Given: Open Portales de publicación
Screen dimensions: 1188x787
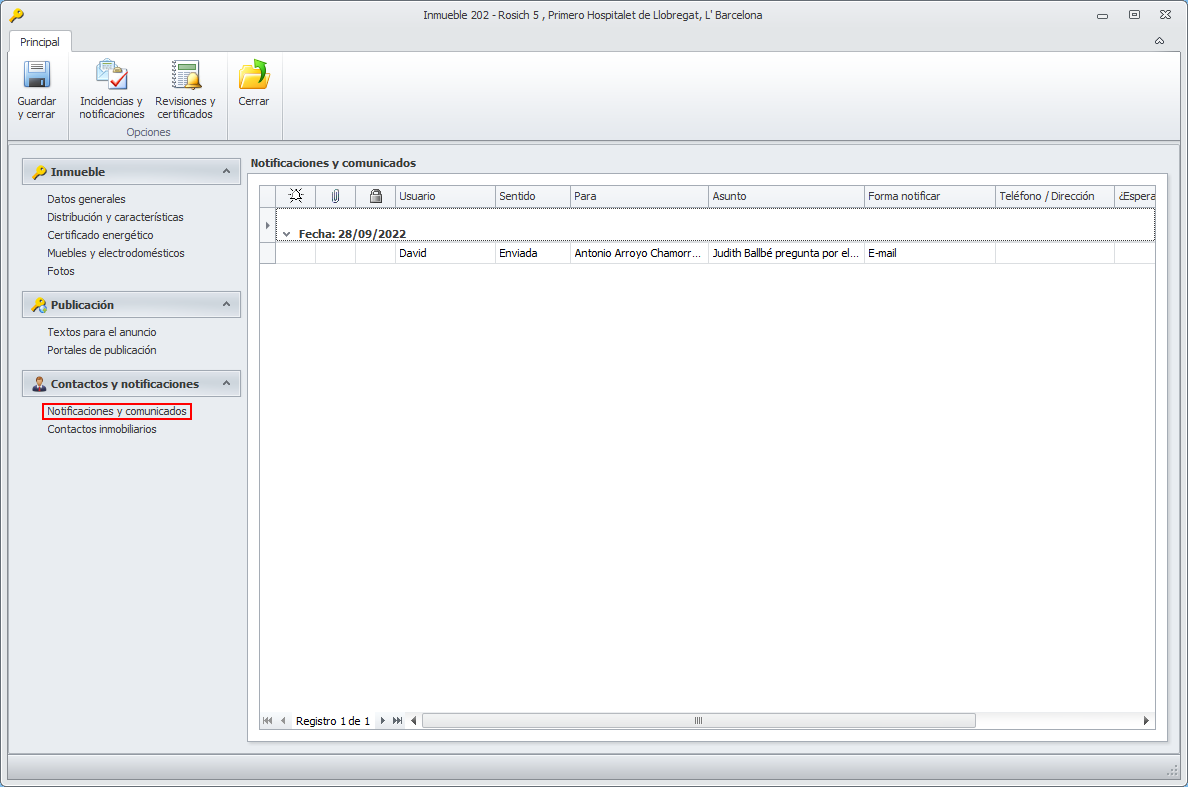Looking at the screenshot, I should pyautogui.click(x=102, y=350).
